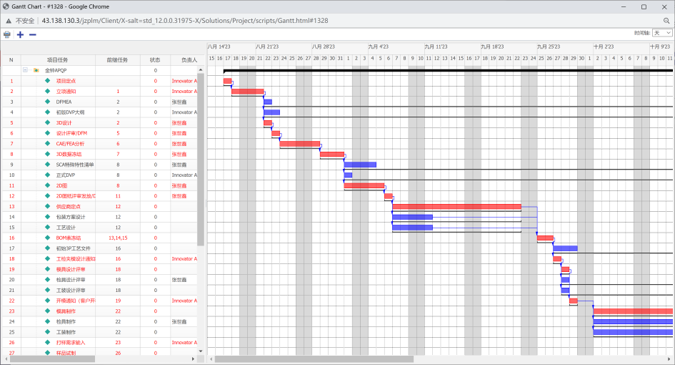675x365 pixels.
Task: Select the 3D设计 task name
Action: point(64,123)
